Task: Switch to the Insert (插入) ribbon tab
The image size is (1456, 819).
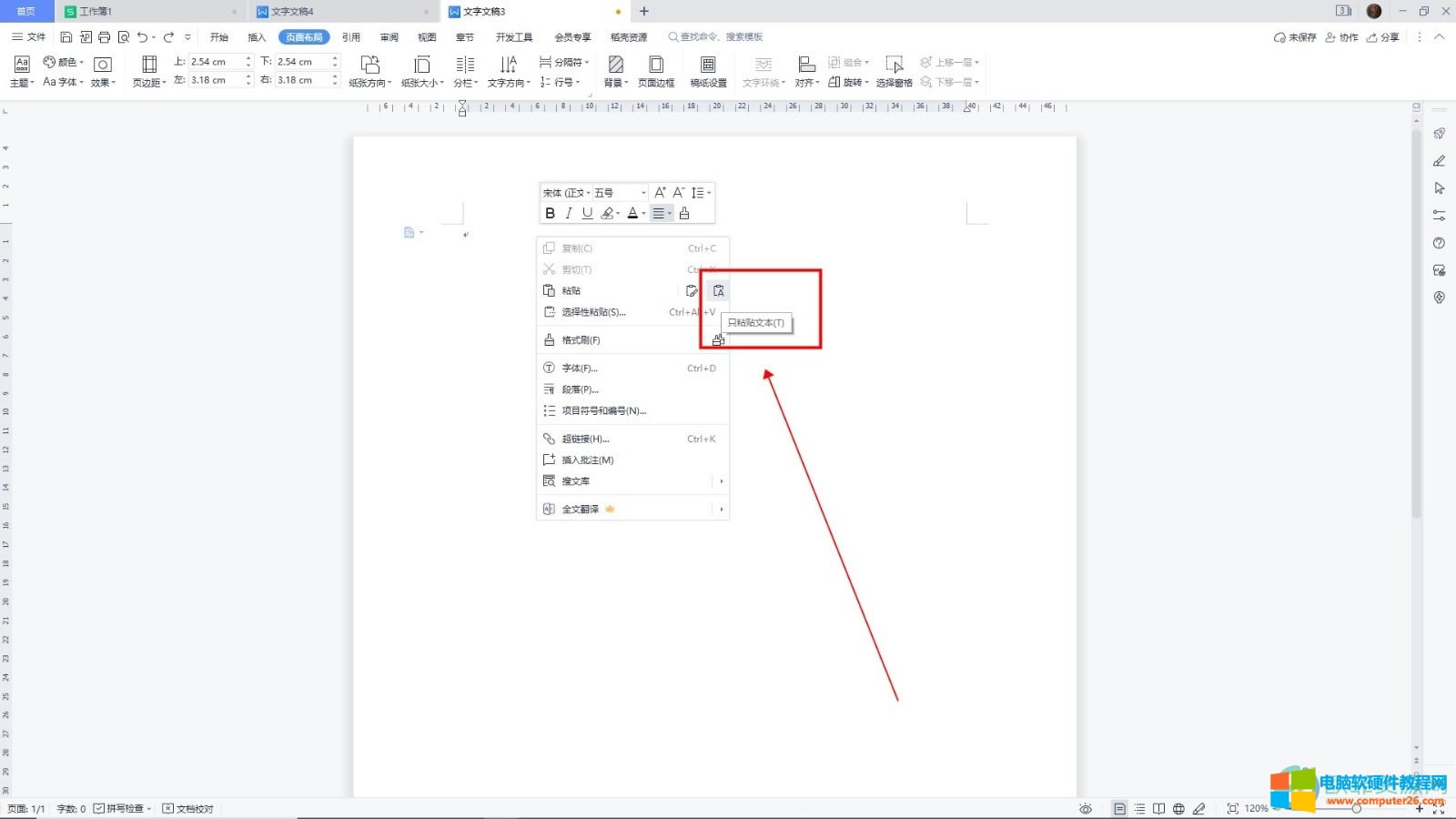Action: coord(257,37)
